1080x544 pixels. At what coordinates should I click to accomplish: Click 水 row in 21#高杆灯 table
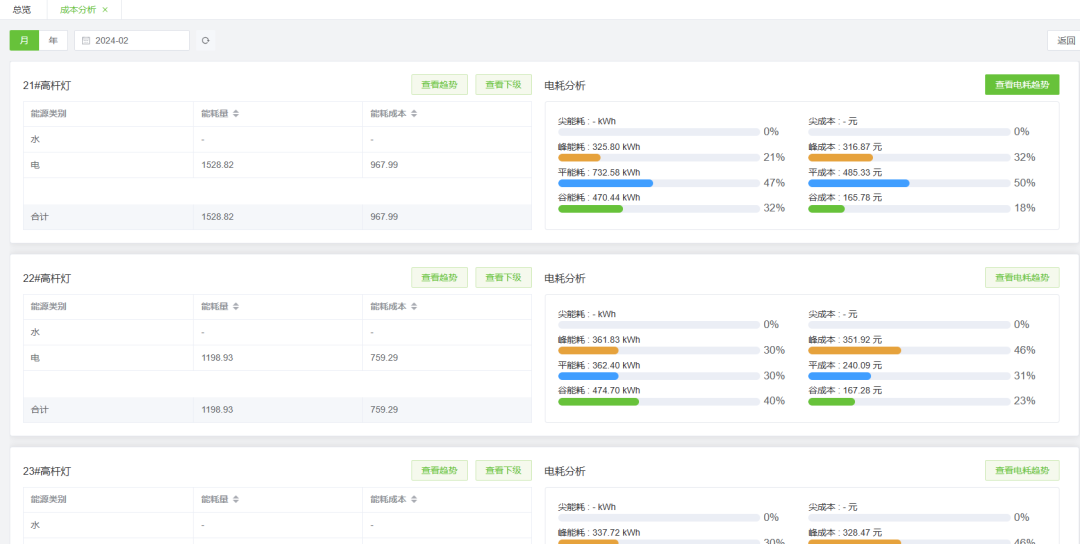pos(278,139)
